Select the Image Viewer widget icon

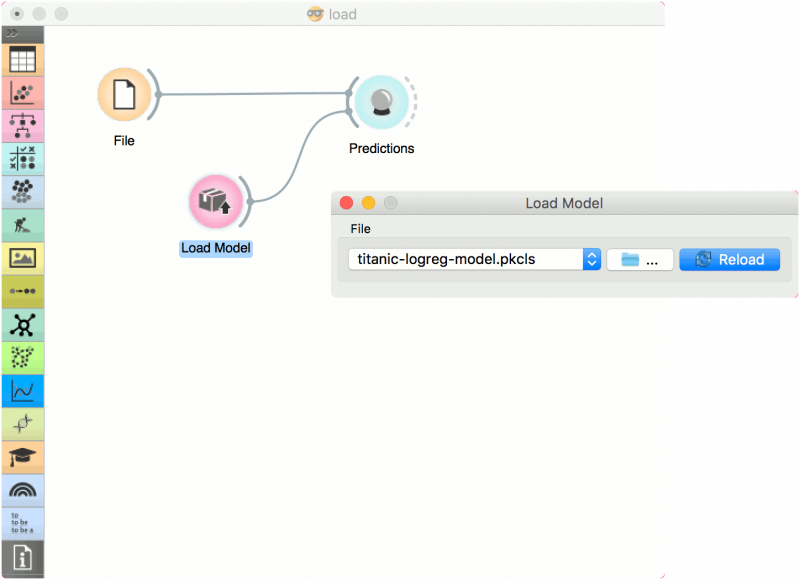(22, 258)
